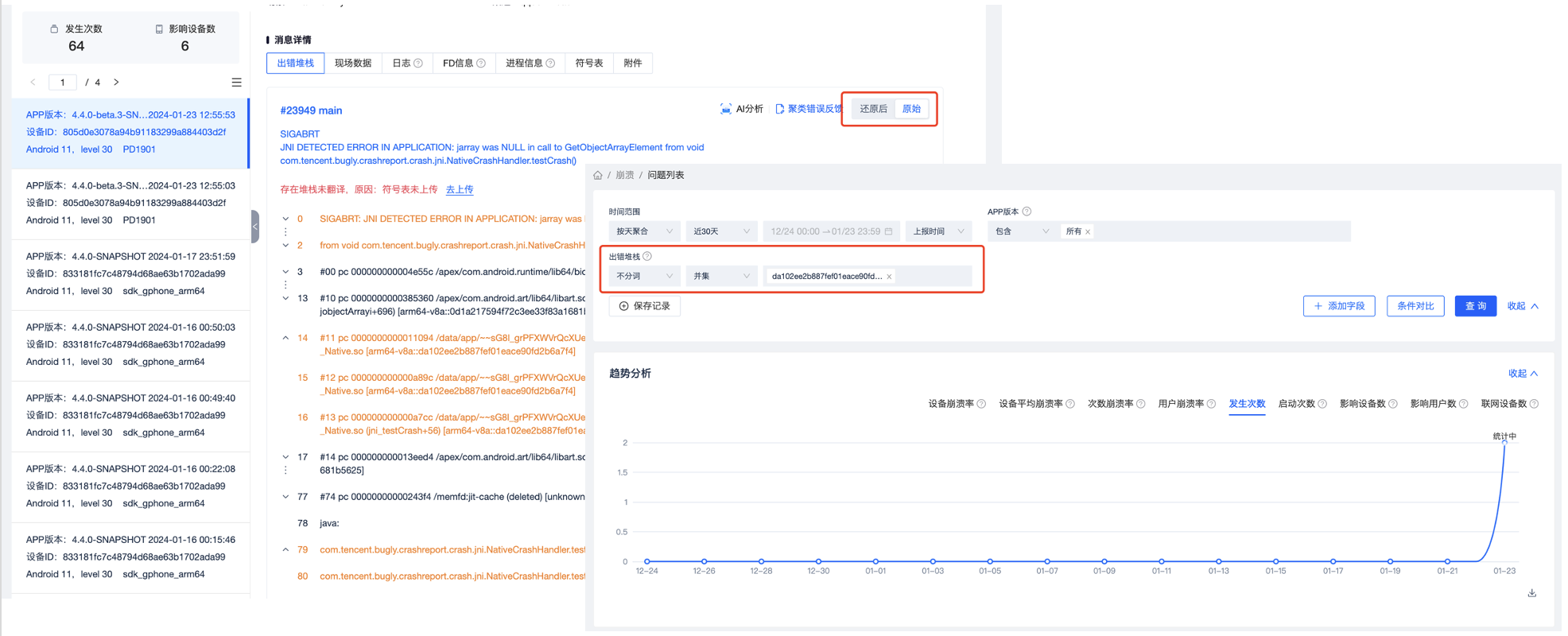Click help icon beside 联网设备数

coord(1534,404)
